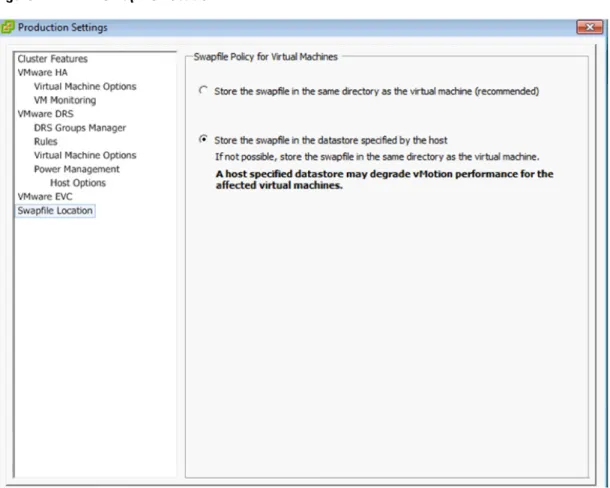Close the Production Settings dialog

point(589,27)
